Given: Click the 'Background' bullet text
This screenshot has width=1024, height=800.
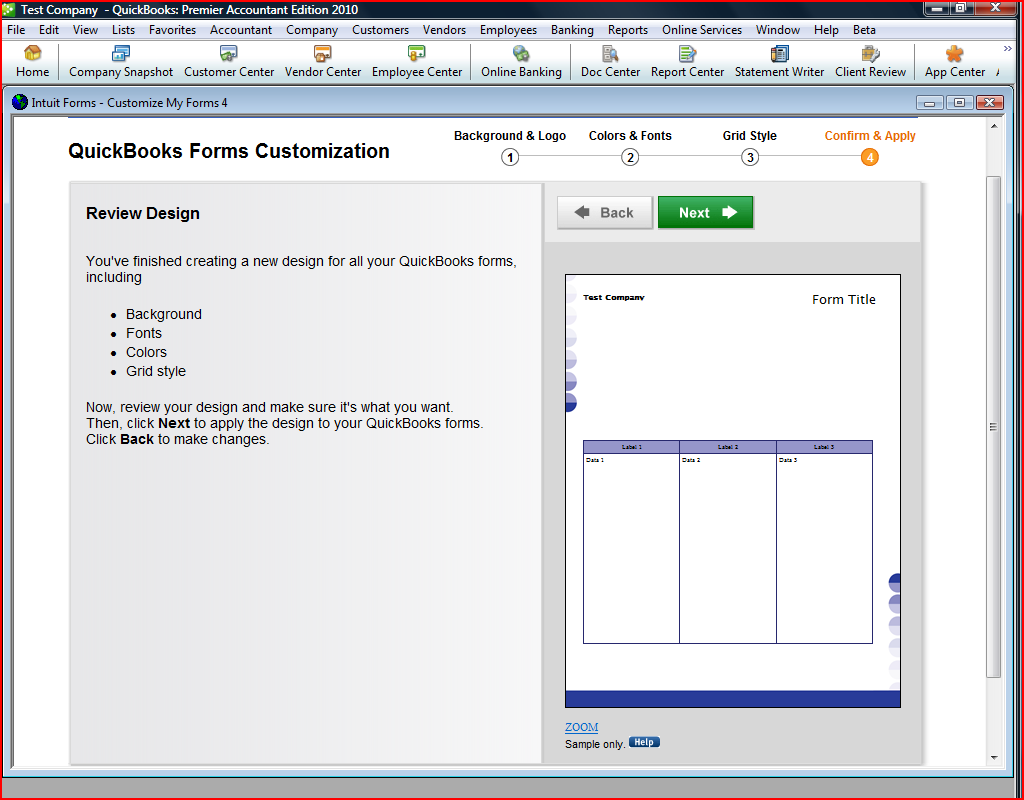Looking at the screenshot, I should click(164, 314).
